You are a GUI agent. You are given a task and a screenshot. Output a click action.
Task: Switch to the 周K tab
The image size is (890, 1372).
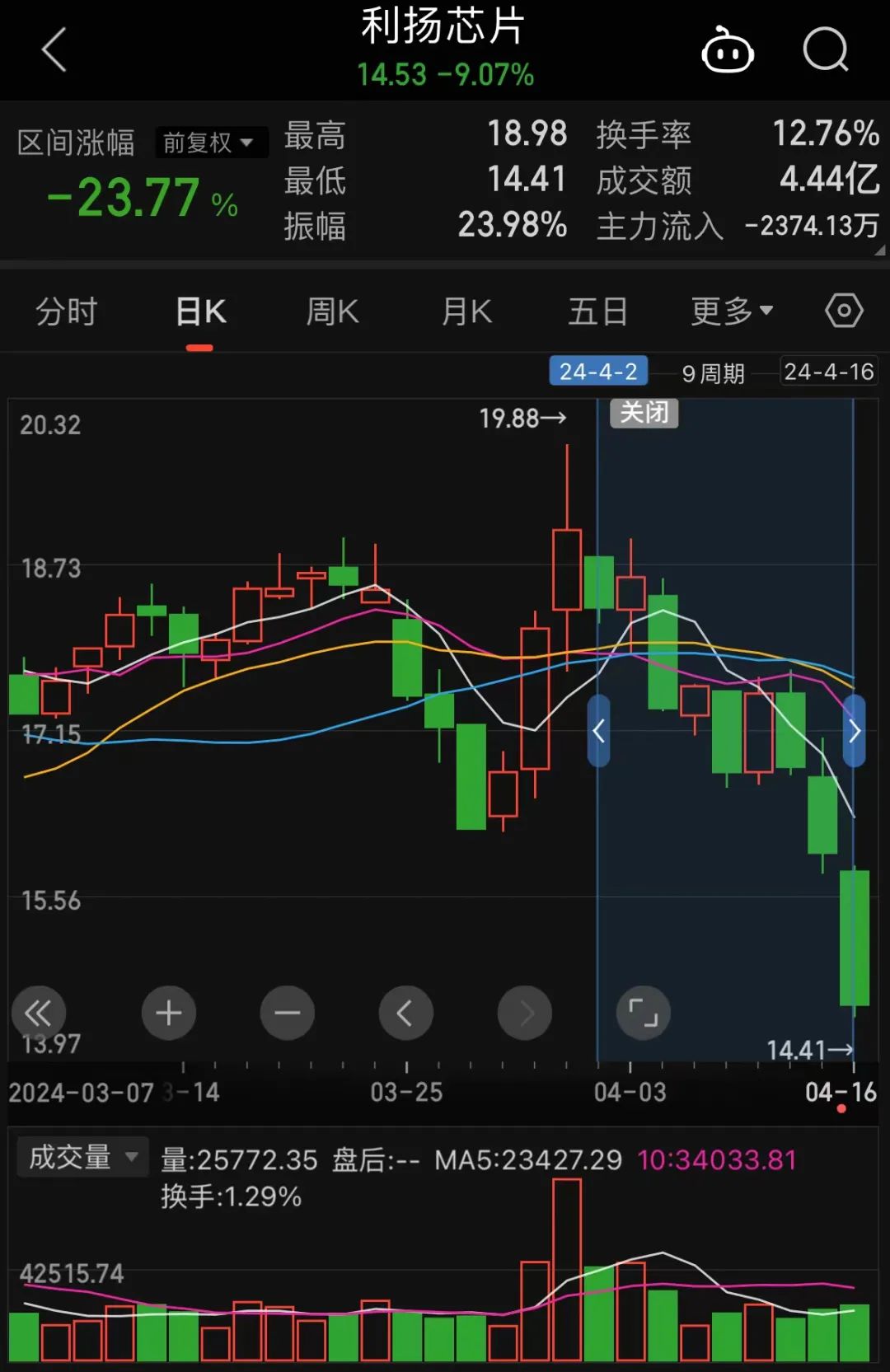(332, 311)
